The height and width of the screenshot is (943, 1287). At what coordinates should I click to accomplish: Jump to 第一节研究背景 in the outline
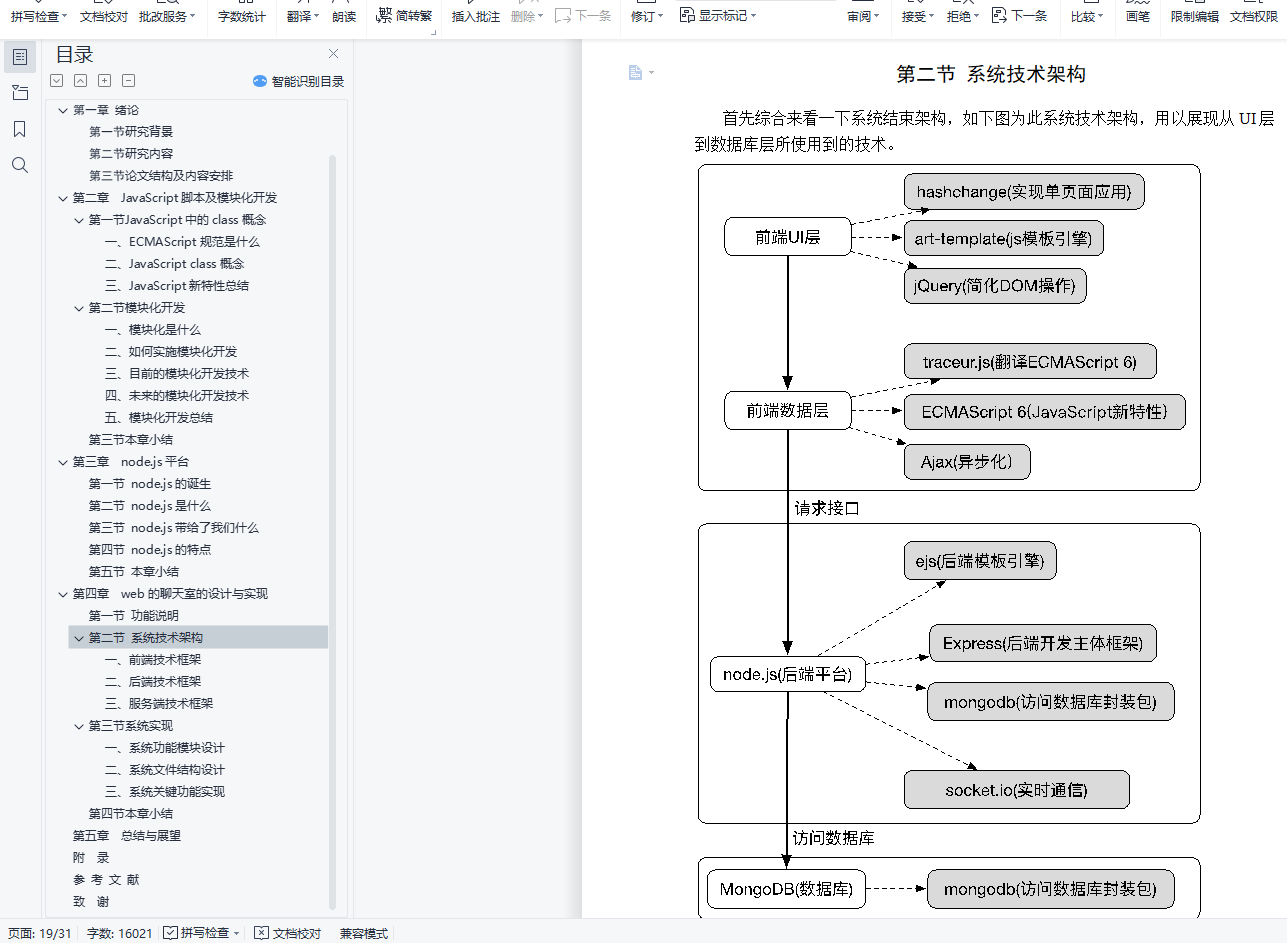click(131, 132)
